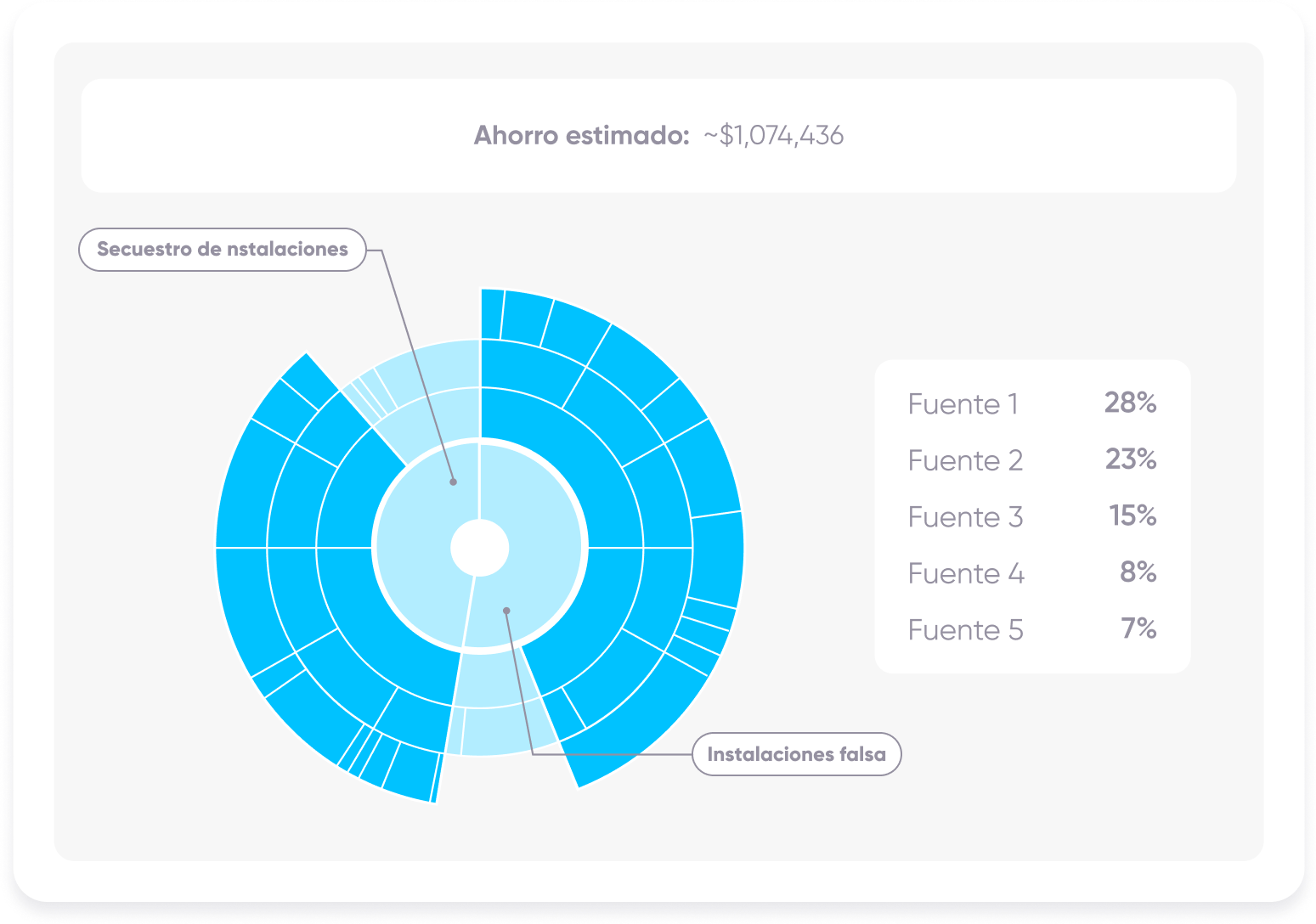Click the callout dot for Instalaciones falsa
Screen dimensions: 1316x924
click(x=506, y=610)
